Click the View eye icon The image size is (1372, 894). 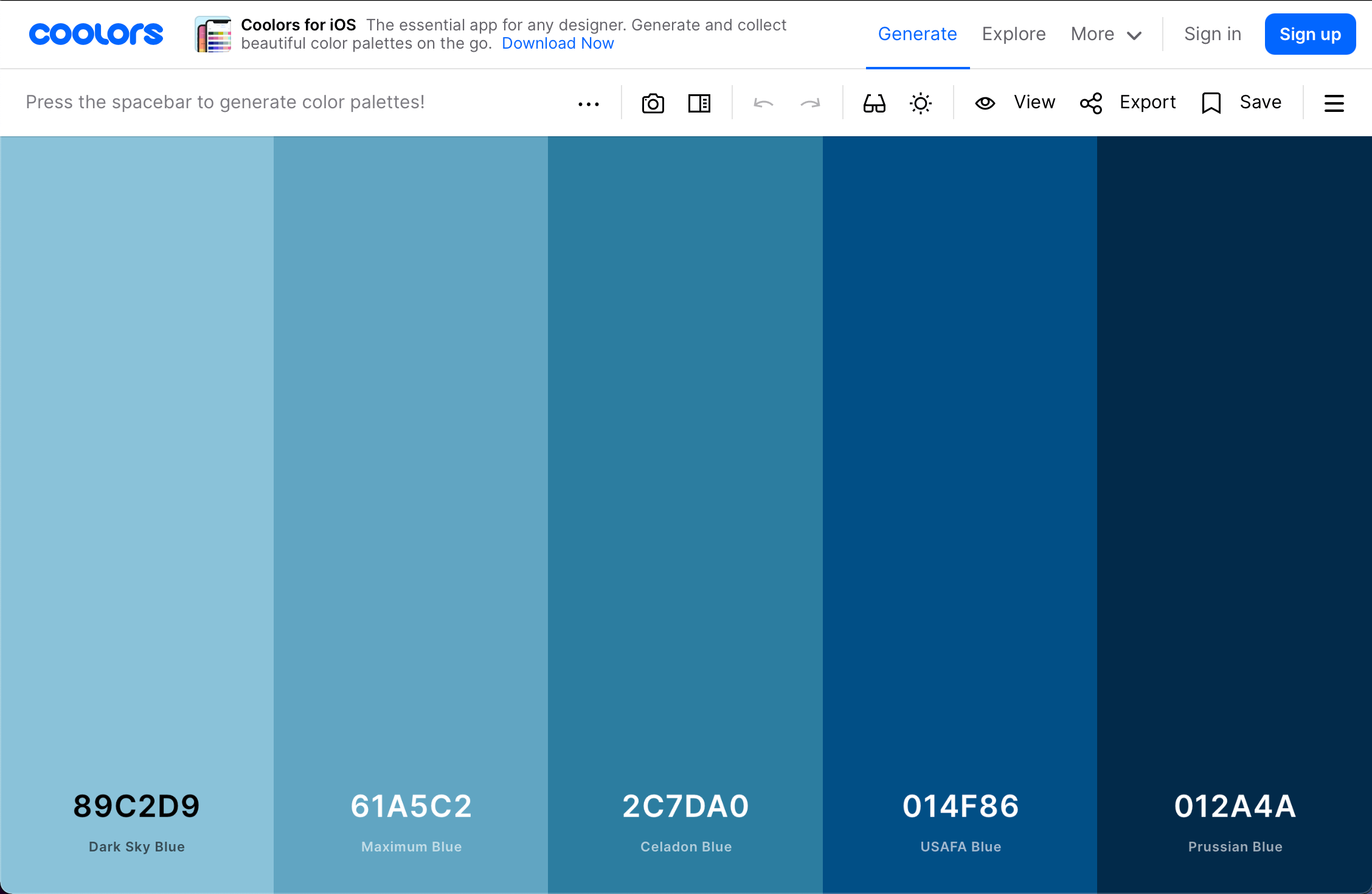985,102
